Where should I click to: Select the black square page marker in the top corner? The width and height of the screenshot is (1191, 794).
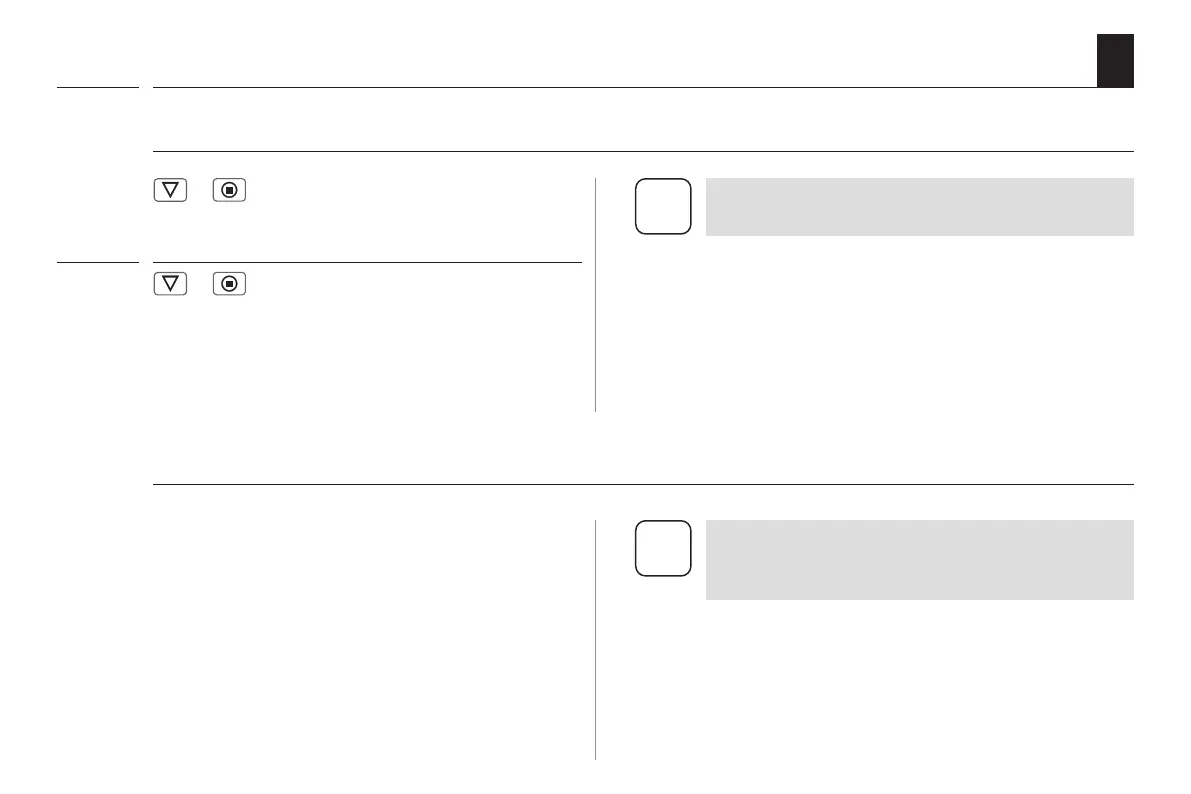[x=1115, y=60]
